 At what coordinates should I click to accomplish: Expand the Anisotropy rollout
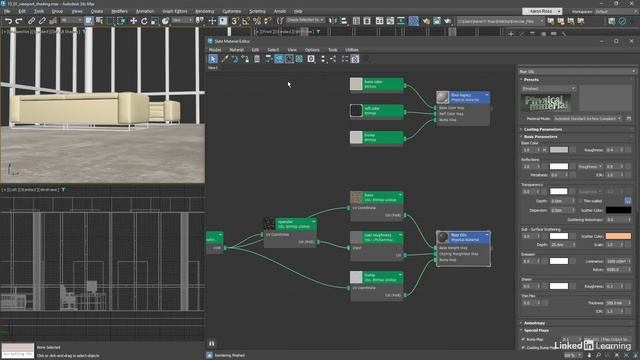[x=534, y=323]
